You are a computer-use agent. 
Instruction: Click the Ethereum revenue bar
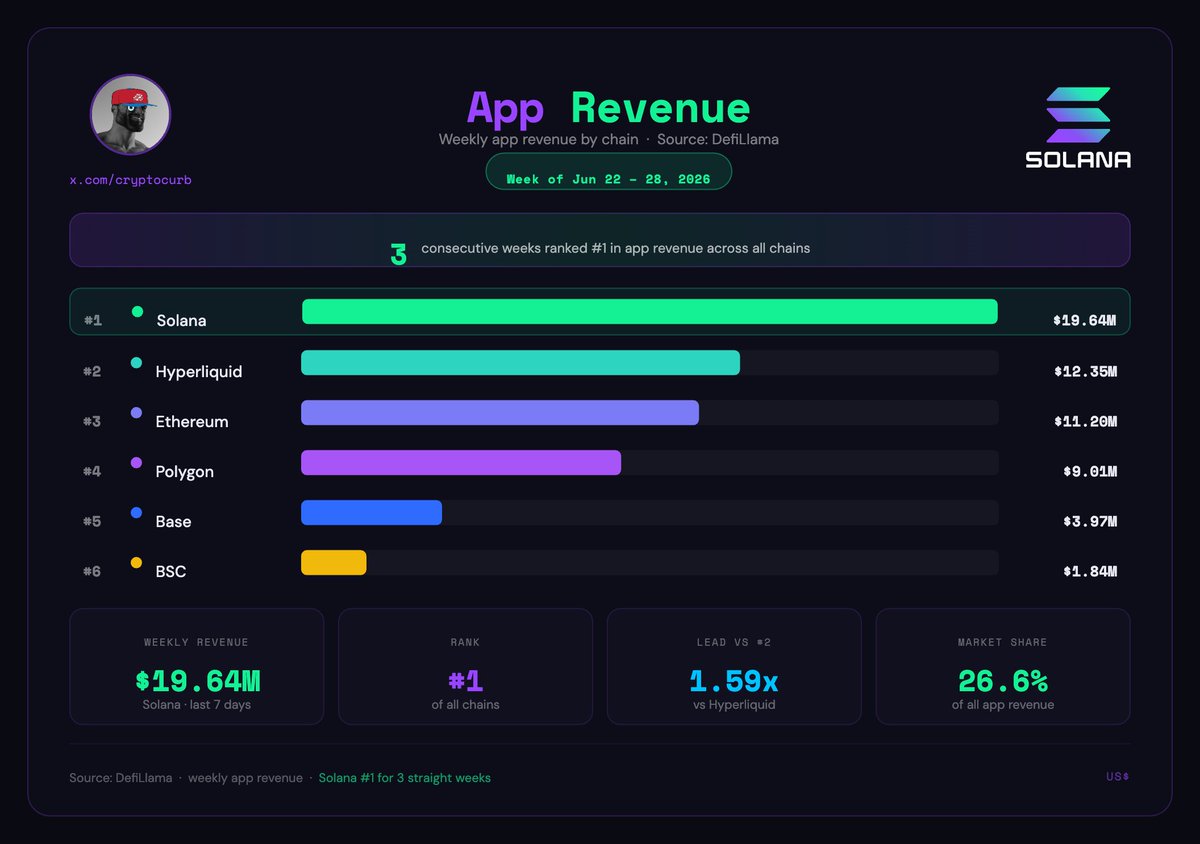pyautogui.click(x=500, y=412)
